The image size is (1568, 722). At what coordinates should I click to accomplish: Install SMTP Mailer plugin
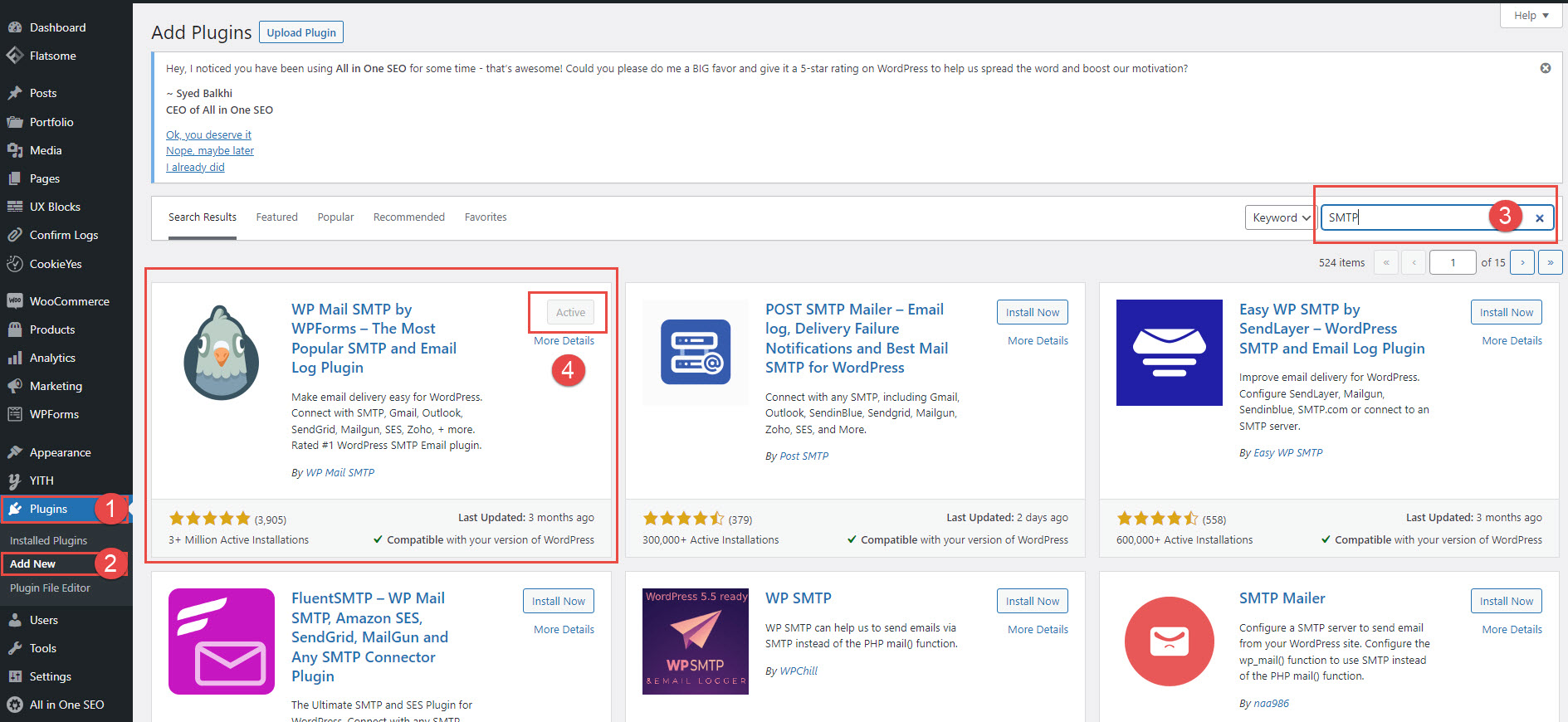pyautogui.click(x=1507, y=601)
